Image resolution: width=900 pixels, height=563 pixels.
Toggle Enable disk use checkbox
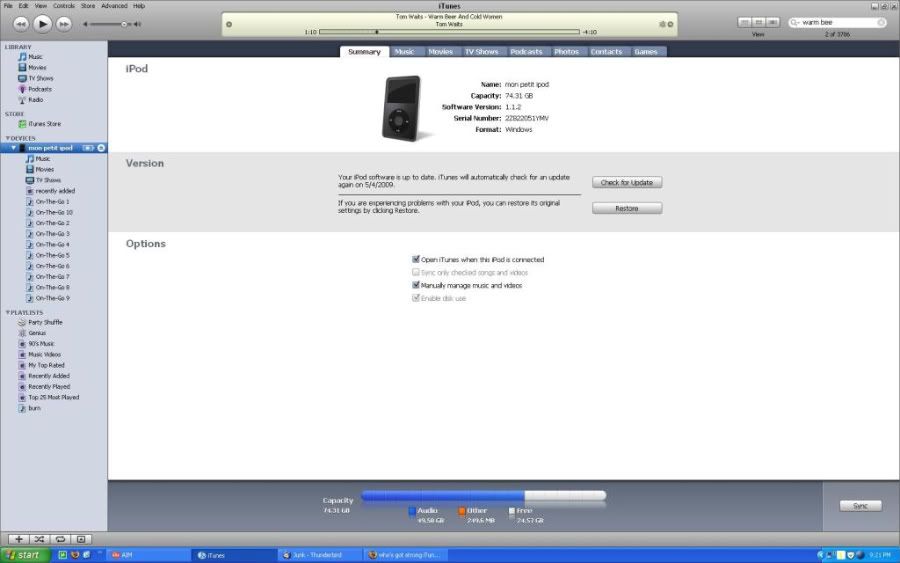click(x=416, y=298)
